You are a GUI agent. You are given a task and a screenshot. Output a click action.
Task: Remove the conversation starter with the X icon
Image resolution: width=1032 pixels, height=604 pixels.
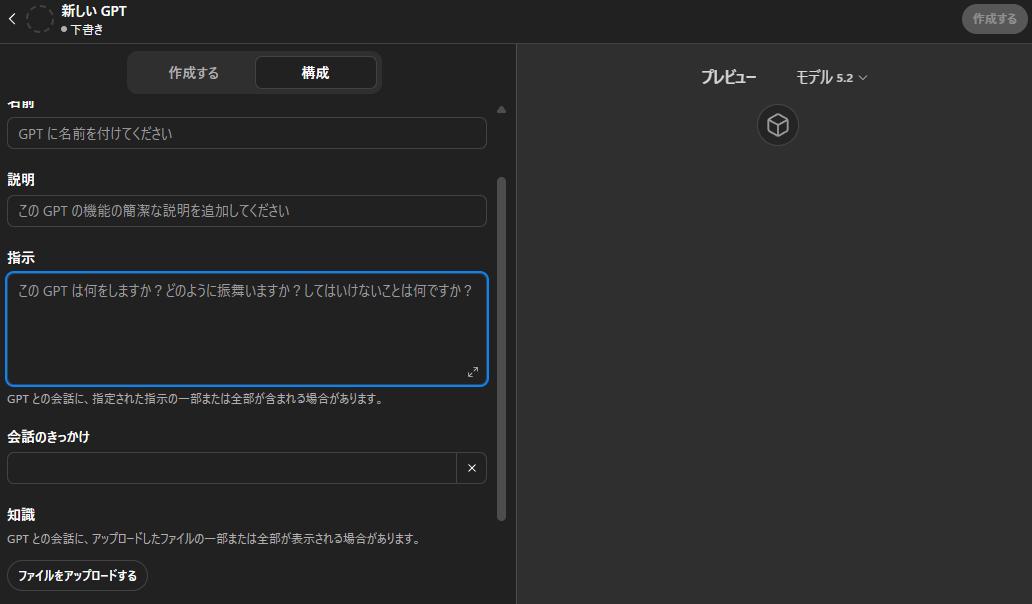tap(471, 468)
